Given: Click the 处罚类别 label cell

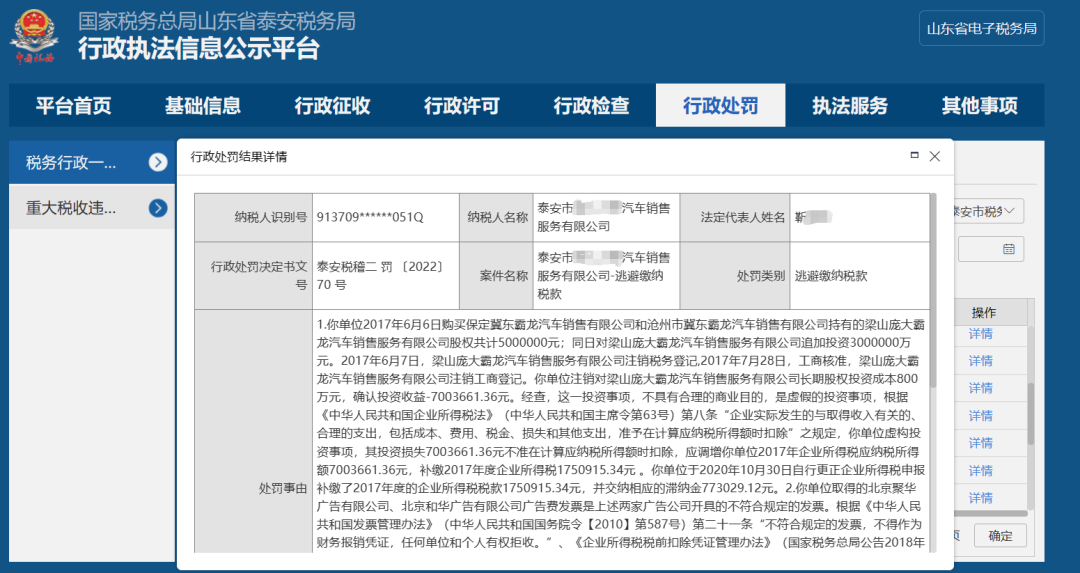Looking at the screenshot, I should point(735,275).
